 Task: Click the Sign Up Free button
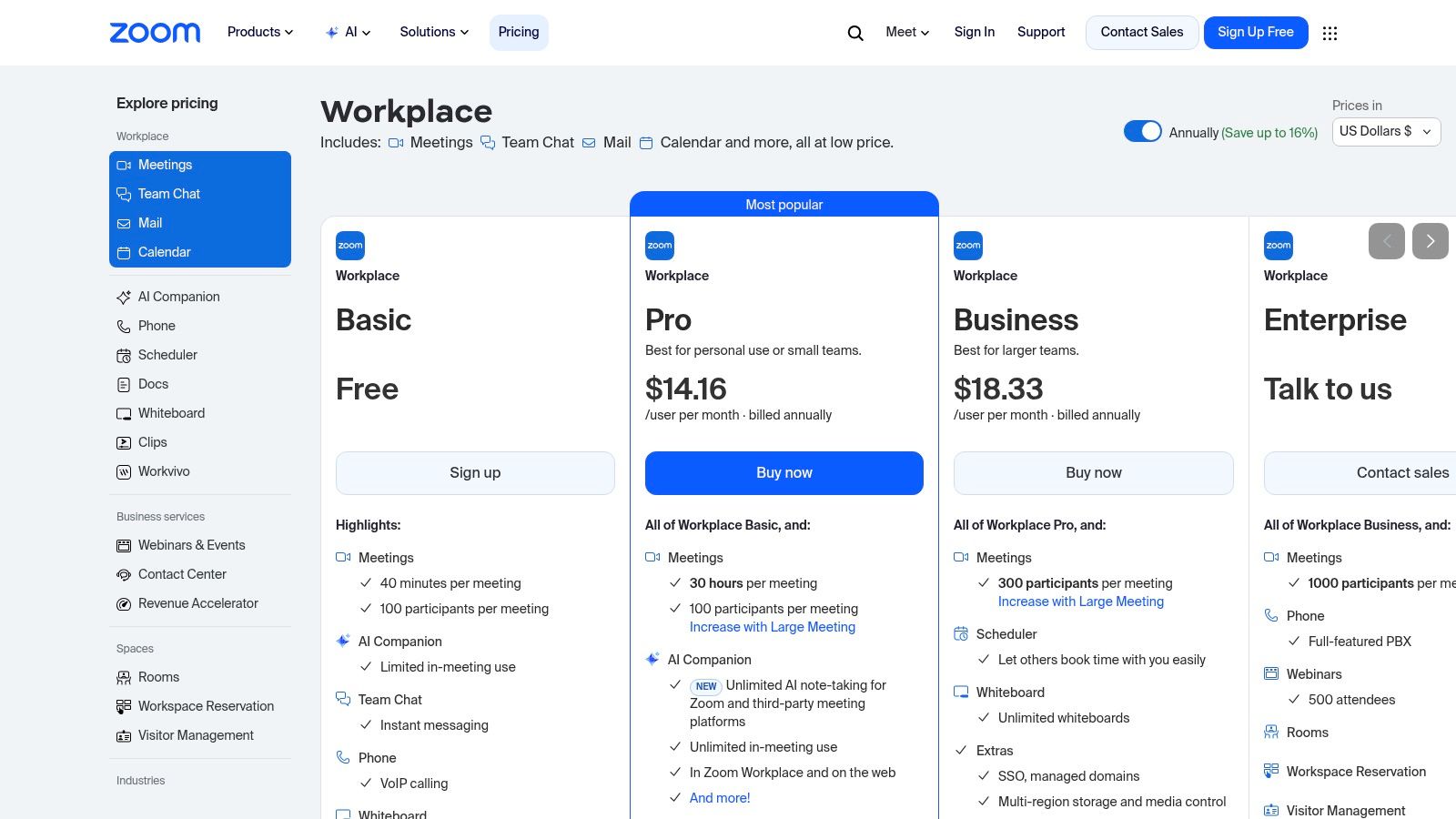click(1256, 32)
